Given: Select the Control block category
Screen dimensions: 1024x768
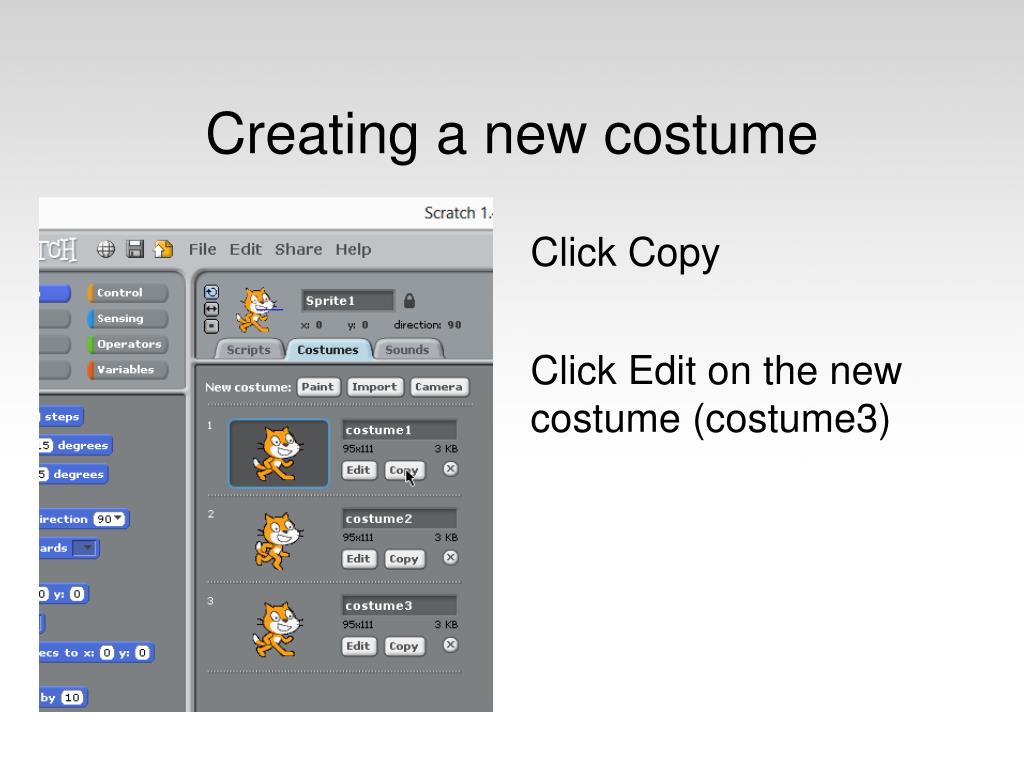Looking at the screenshot, I should [x=127, y=293].
